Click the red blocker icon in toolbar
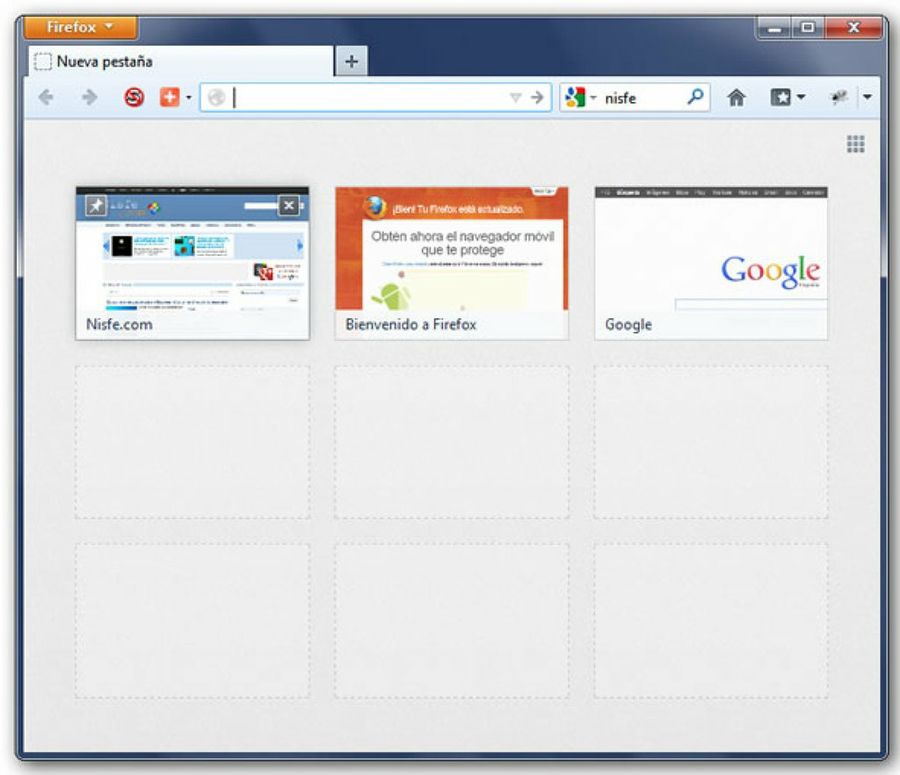Image resolution: width=900 pixels, height=775 pixels. click(x=133, y=98)
